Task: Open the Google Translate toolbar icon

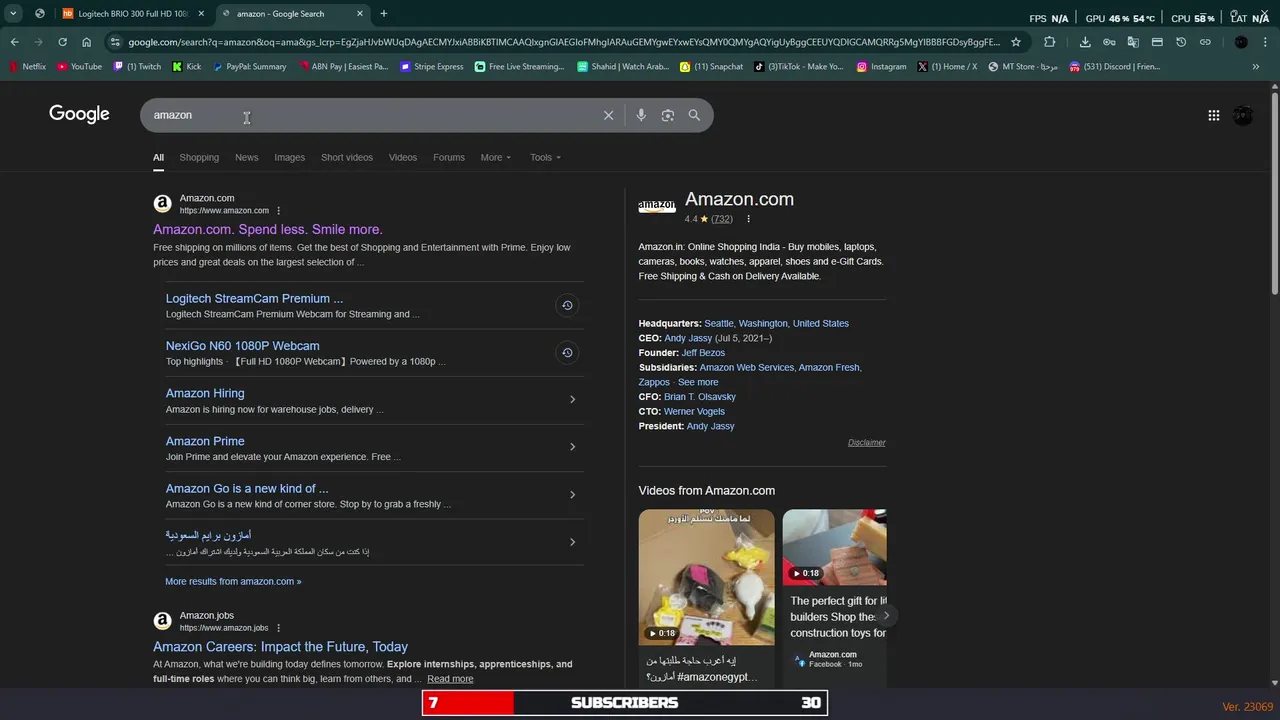Action: click(1133, 42)
